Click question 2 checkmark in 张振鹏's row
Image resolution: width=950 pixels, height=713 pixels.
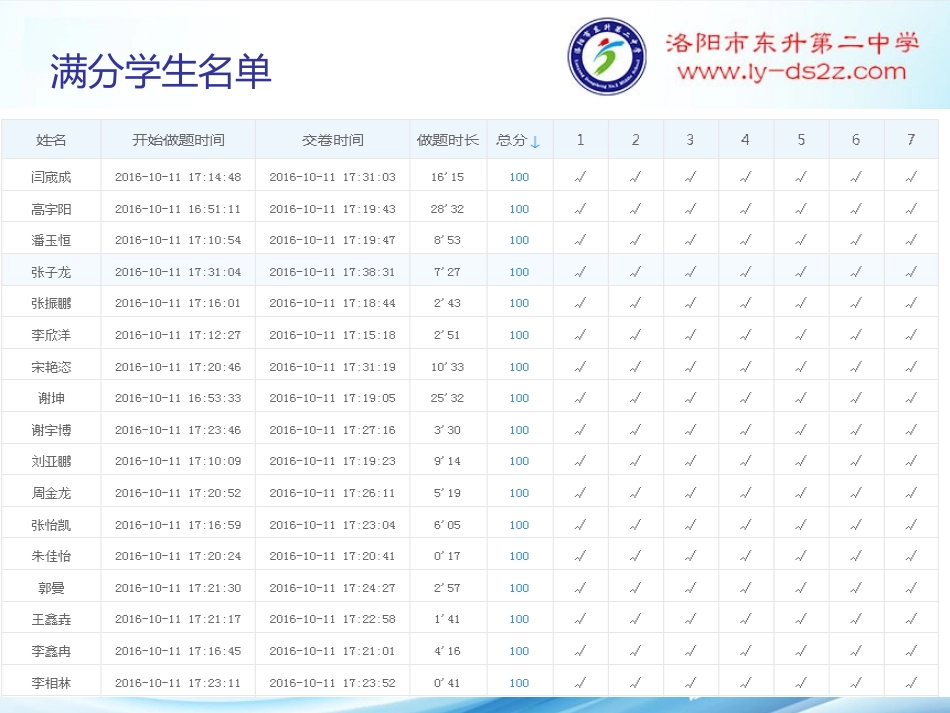636,303
